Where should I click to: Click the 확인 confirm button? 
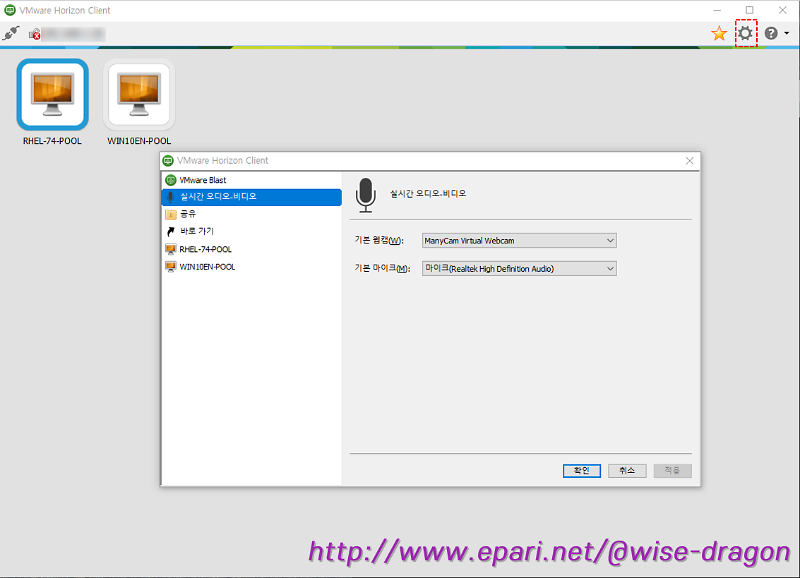[x=582, y=470]
